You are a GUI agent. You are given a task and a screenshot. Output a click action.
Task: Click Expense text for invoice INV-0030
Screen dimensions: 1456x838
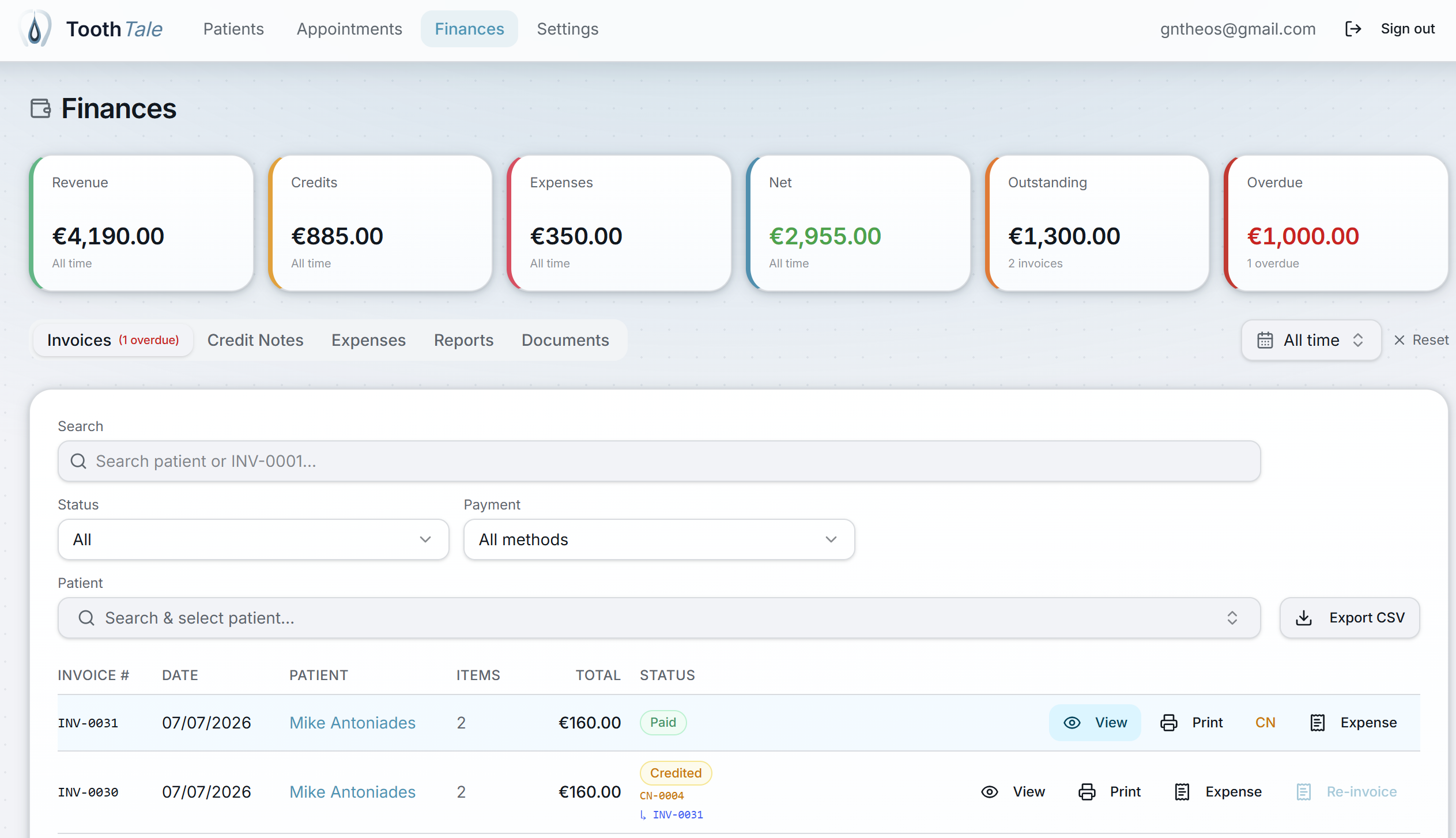tap(1234, 792)
